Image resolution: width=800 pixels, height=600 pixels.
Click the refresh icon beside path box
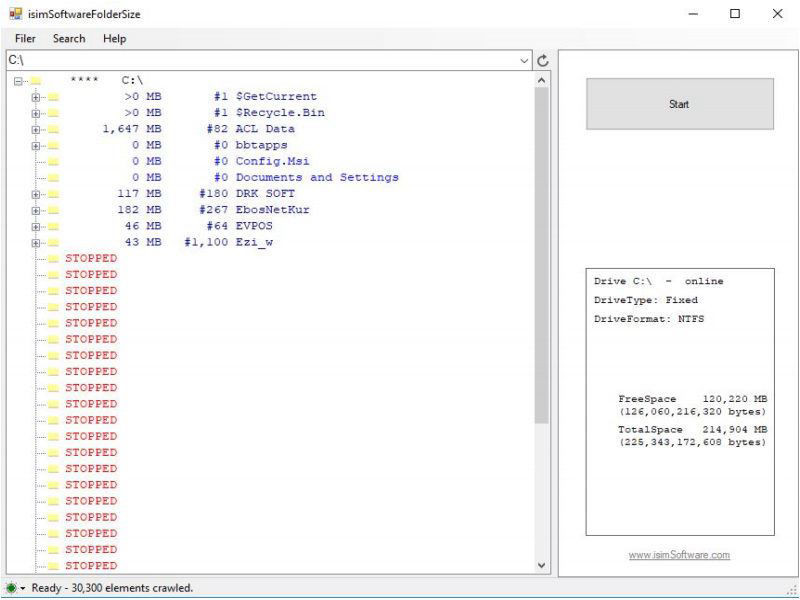pyautogui.click(x=543, y=61)
